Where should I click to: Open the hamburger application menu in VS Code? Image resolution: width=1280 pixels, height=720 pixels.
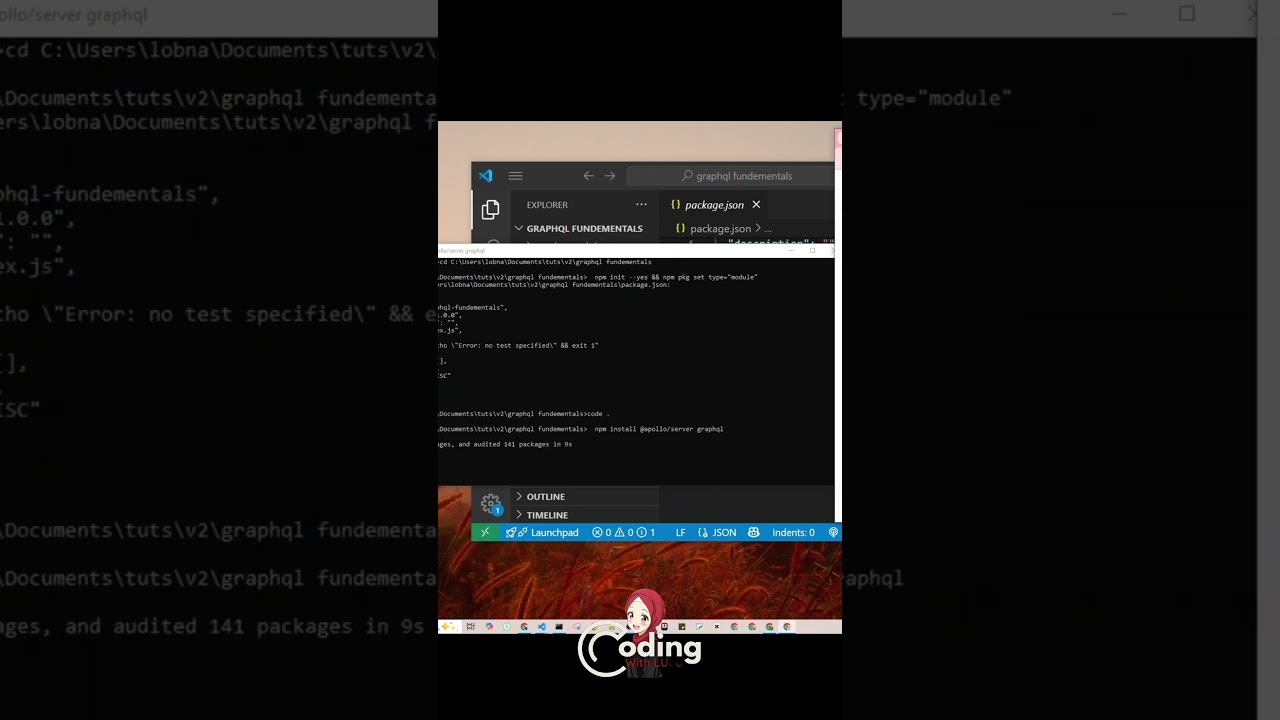click(515, 176)
